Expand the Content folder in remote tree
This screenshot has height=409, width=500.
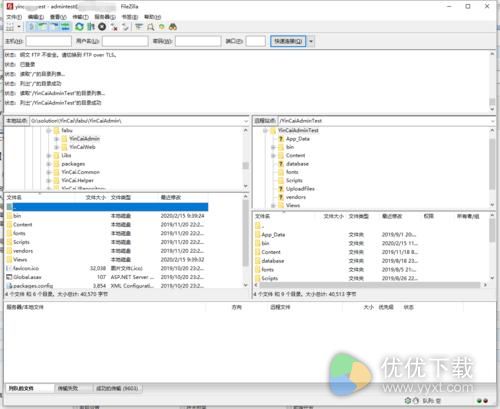point(273,156)
